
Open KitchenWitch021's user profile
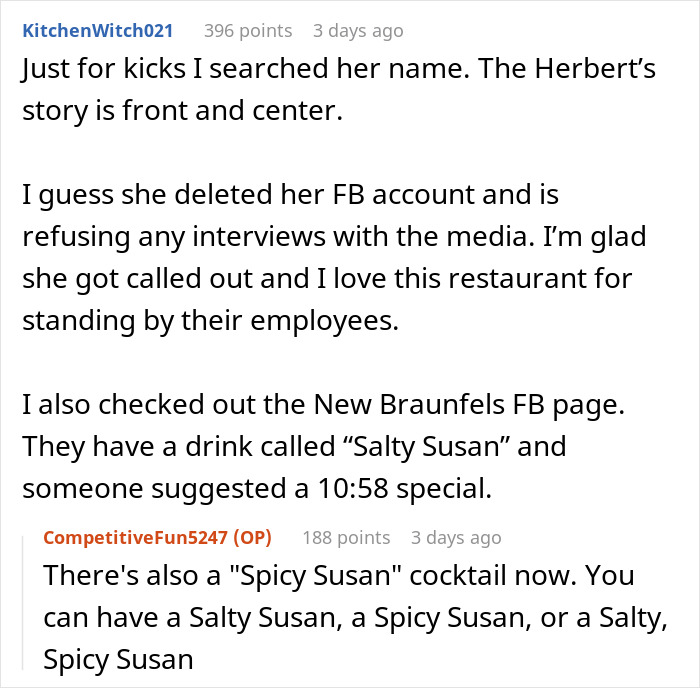pyautogui.click(x=97, y=31)
